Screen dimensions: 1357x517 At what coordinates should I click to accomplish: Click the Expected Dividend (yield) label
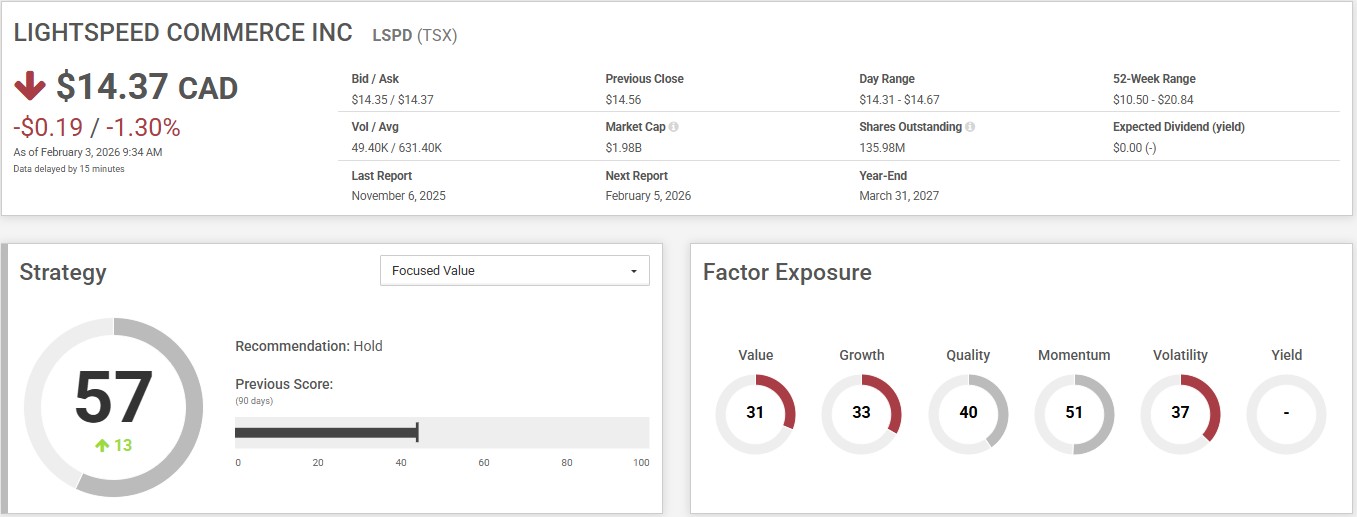(x=1178, y=127)
